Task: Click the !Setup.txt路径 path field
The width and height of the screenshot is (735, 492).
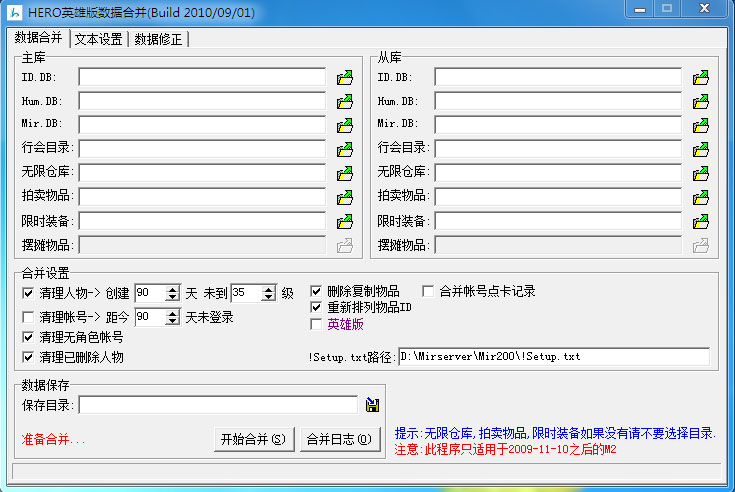Action: pyautogui.click(x=554, y=357)
